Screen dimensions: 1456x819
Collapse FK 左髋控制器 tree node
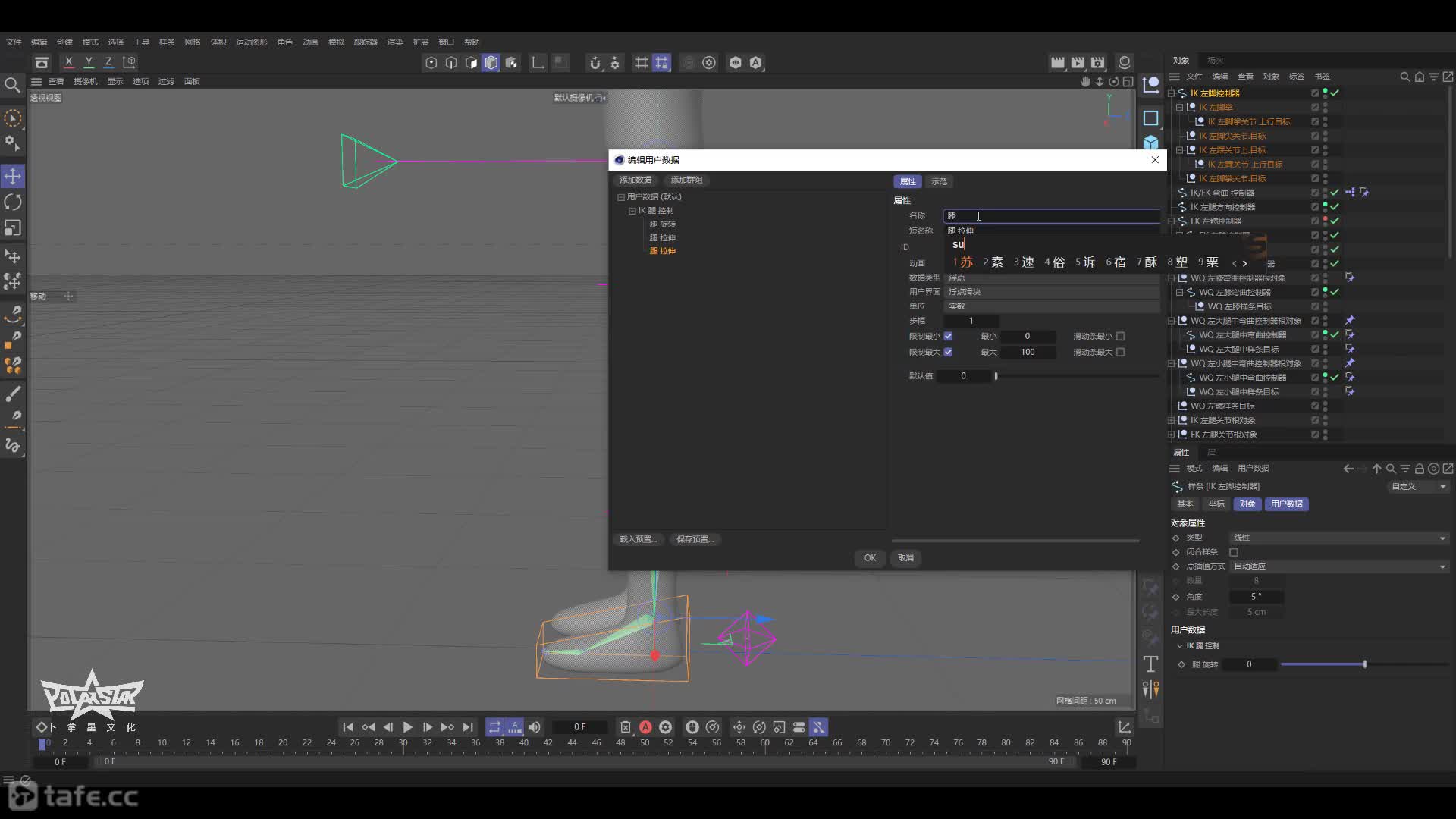click(x=1172, y=221)
